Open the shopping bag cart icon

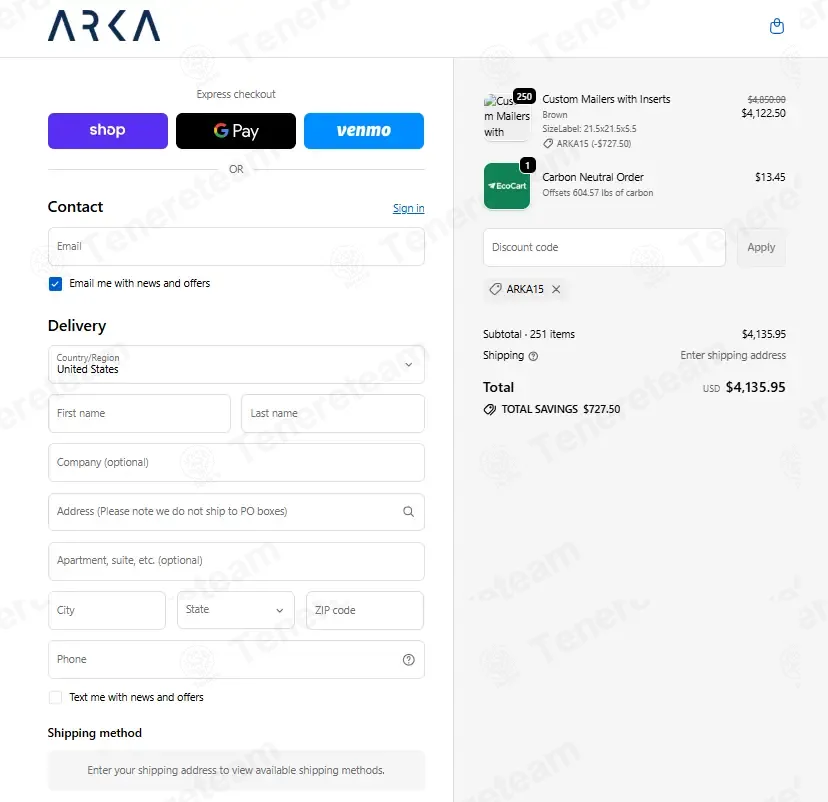(x=776, y=26)
